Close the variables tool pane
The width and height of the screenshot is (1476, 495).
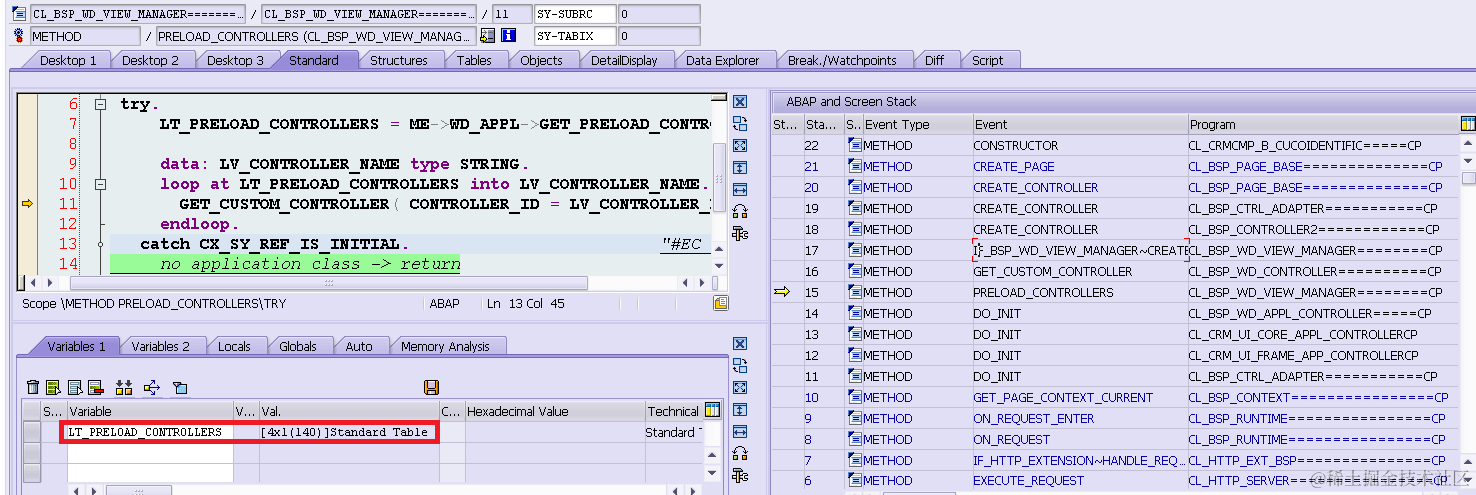point(740,344)
